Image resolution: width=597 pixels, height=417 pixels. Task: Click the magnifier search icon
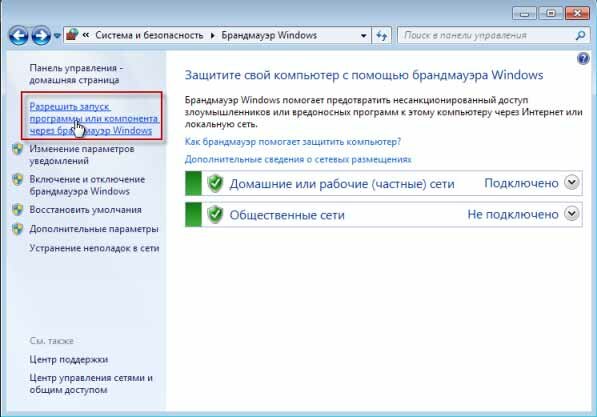click(x=580, y=35)
